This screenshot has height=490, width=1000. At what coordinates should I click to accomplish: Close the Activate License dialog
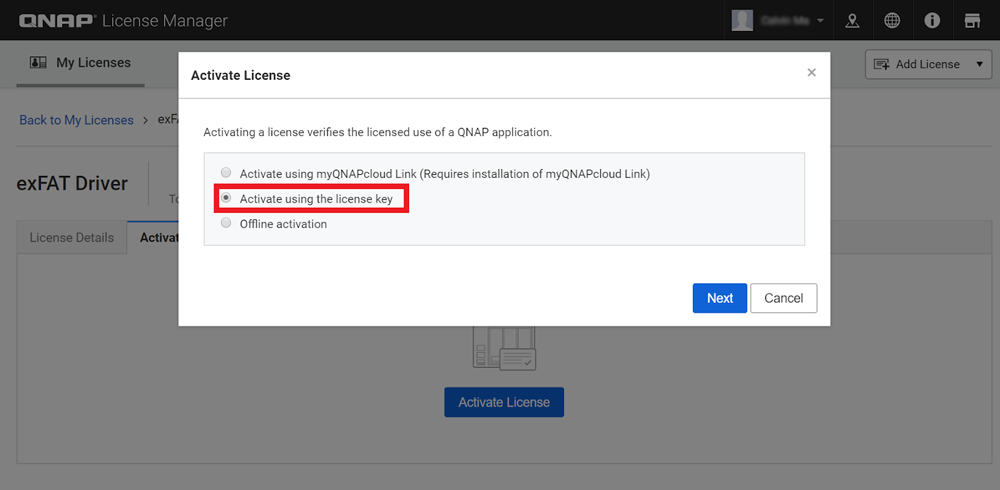[811, 73]
